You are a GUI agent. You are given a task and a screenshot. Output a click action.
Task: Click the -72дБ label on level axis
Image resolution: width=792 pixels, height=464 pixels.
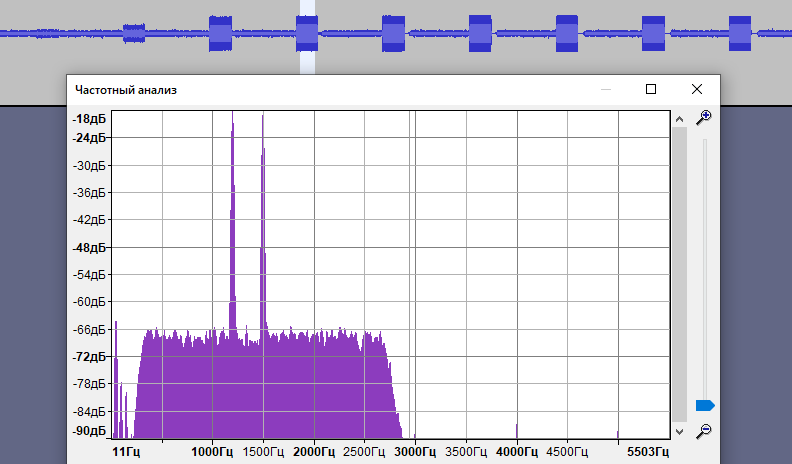point(89,357)
